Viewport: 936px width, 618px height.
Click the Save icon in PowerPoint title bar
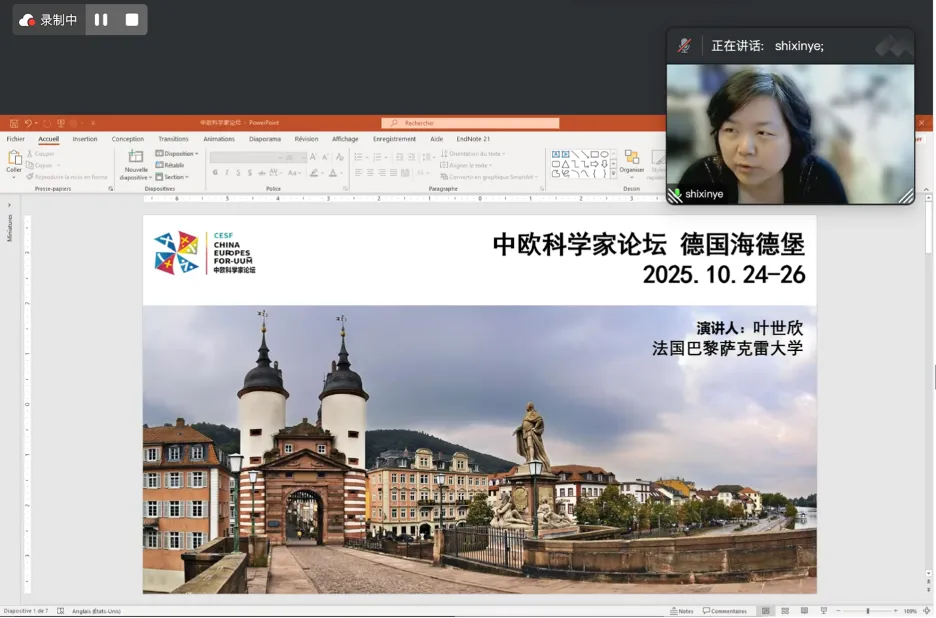coord(14,123)
